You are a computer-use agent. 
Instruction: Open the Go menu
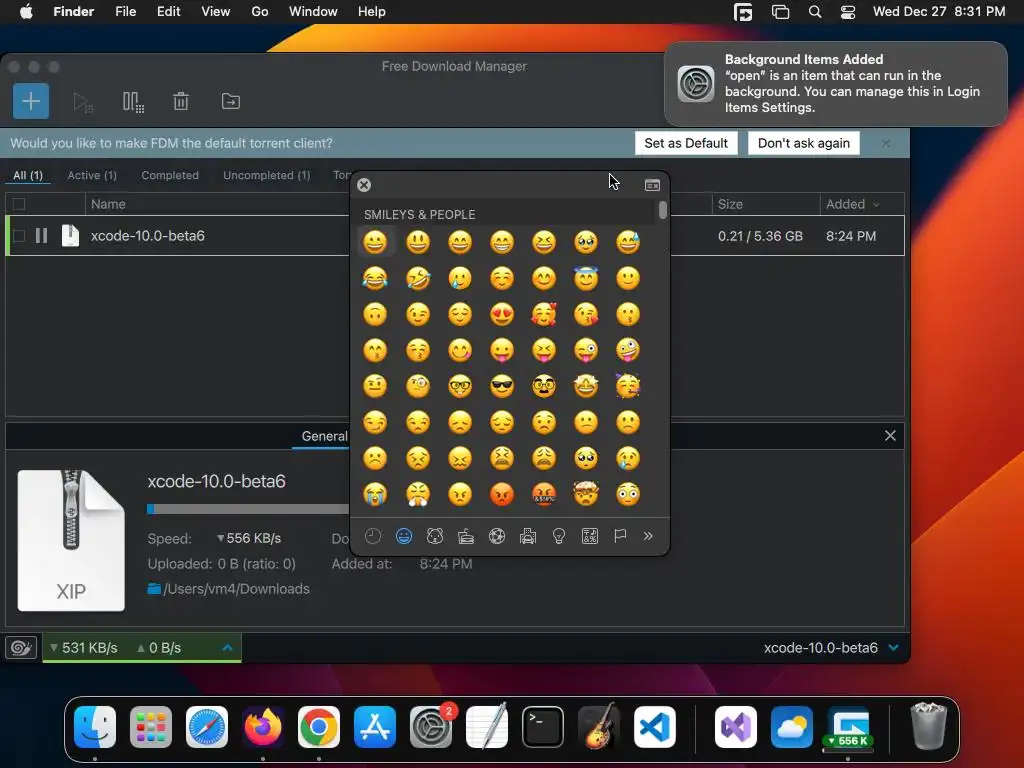point(260,12)
